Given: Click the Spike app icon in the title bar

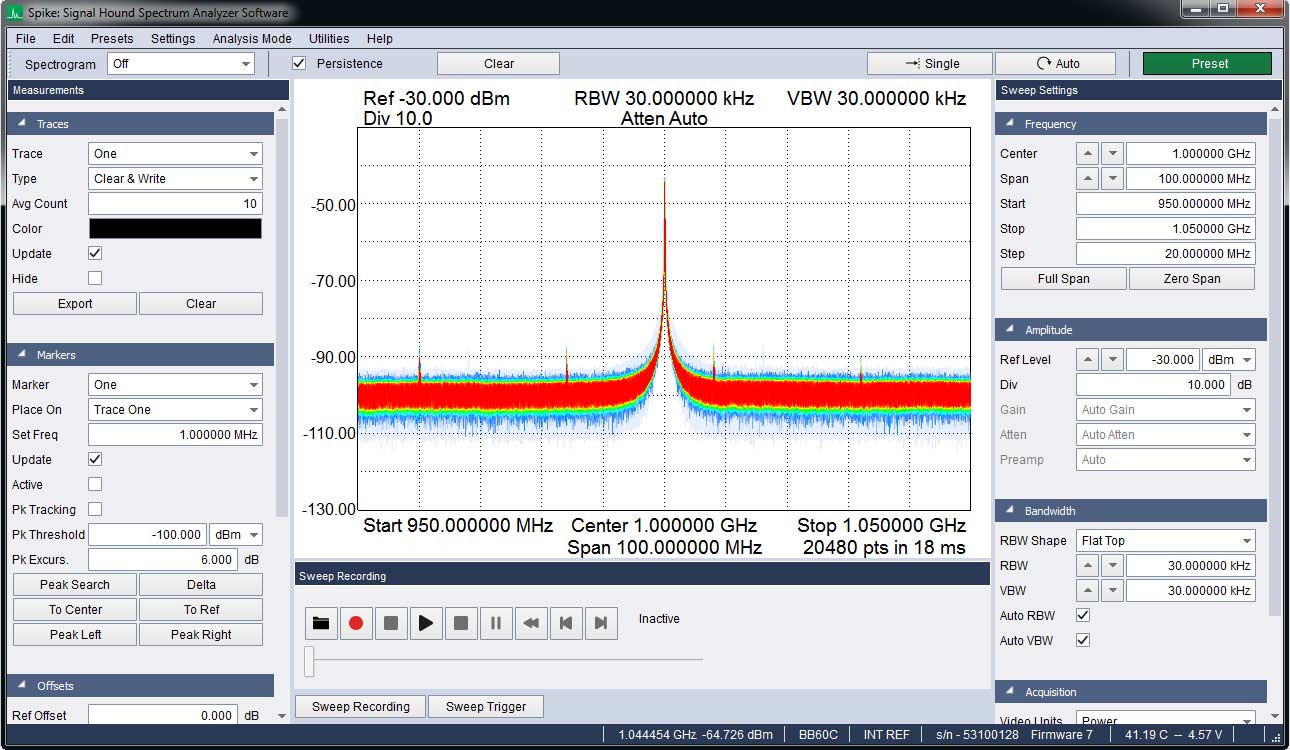Looking at the screenshot, I should [x=16, y=13].
